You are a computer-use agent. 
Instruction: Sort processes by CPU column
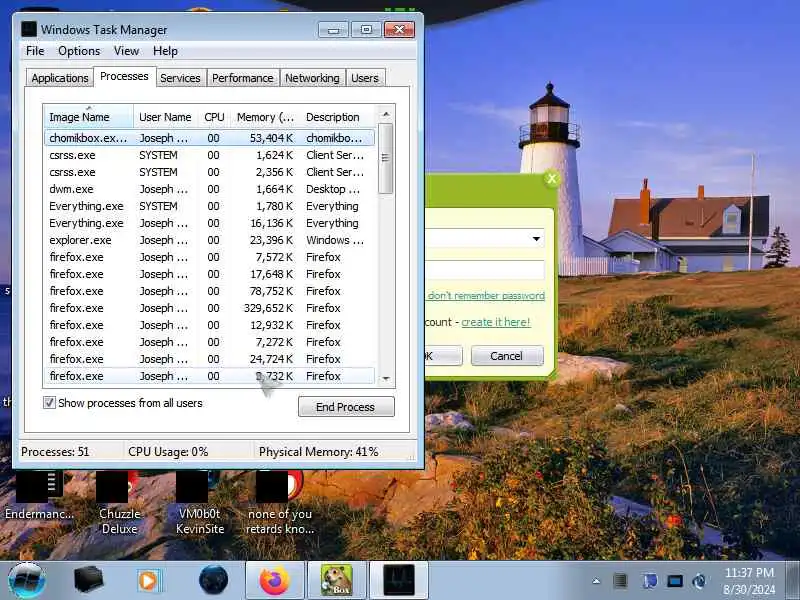[214, 117]
